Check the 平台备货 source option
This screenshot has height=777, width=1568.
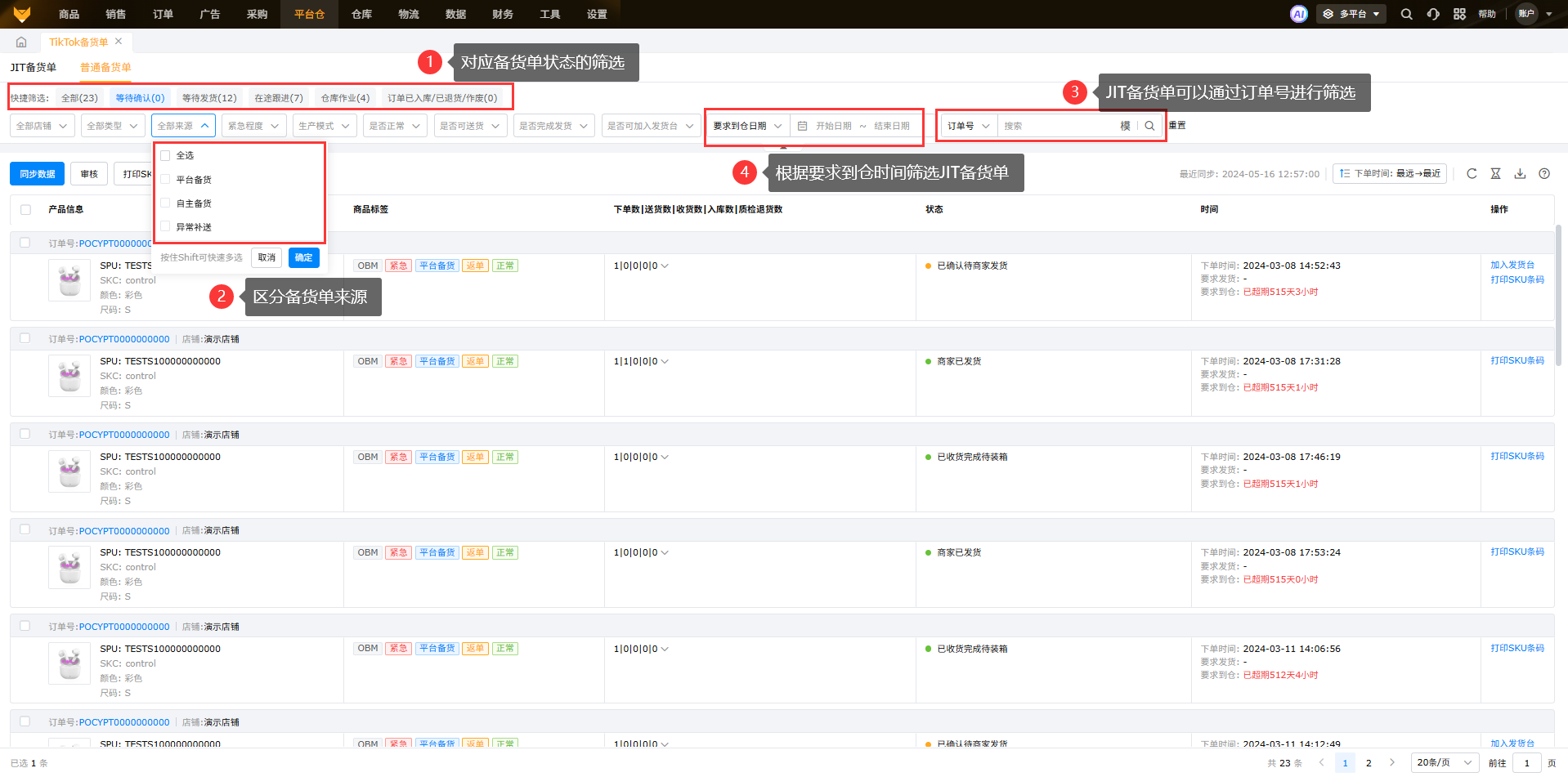(x=166, y=180)
